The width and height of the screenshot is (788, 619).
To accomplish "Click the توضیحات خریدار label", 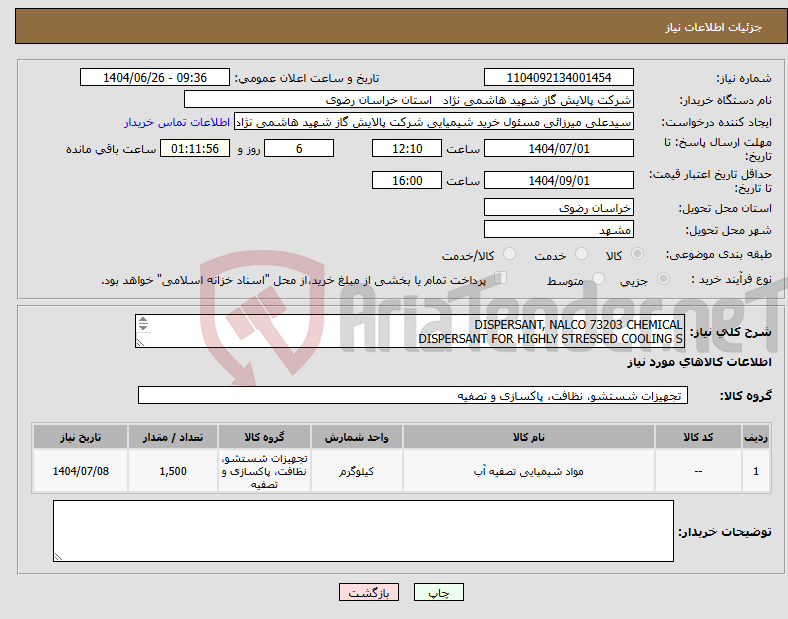I will coord(725,532).
